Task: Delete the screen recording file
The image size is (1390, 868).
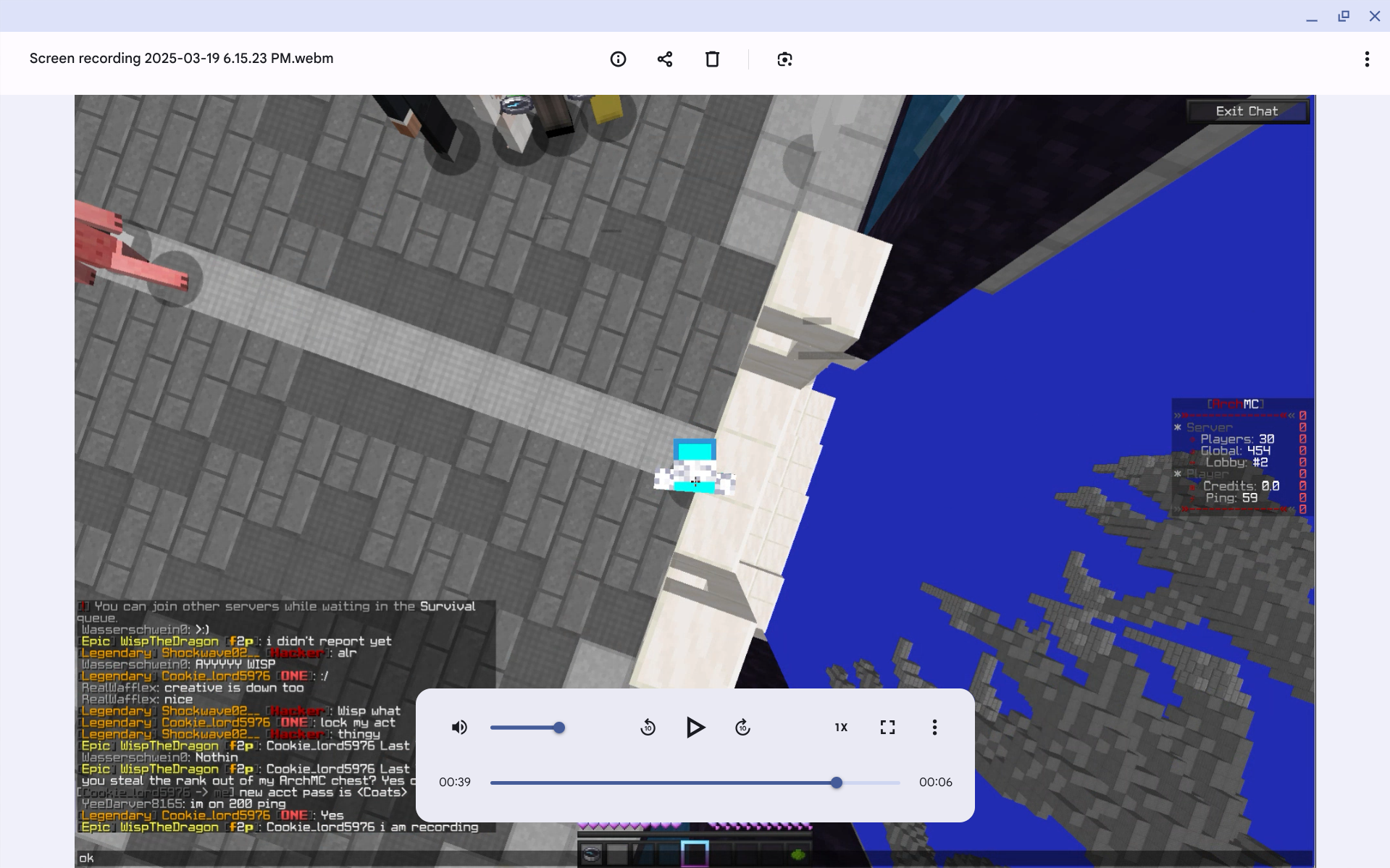Action: [x=712, y=59]
